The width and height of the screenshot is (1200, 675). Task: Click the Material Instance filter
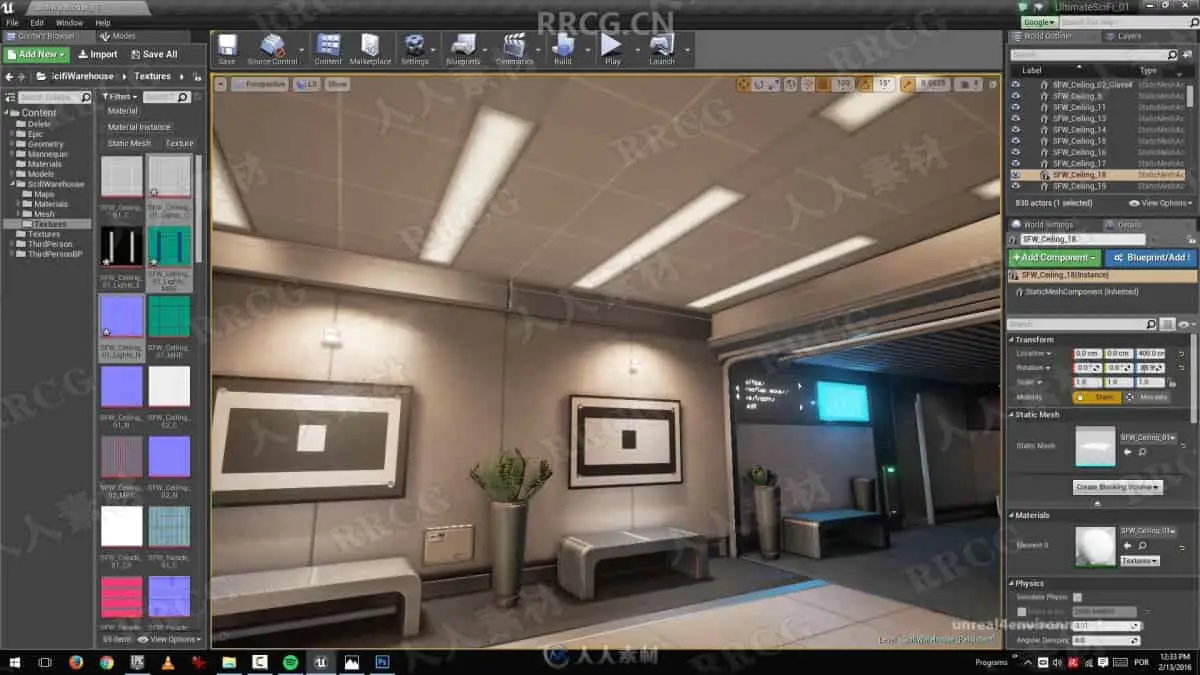[x=139, y=127]
